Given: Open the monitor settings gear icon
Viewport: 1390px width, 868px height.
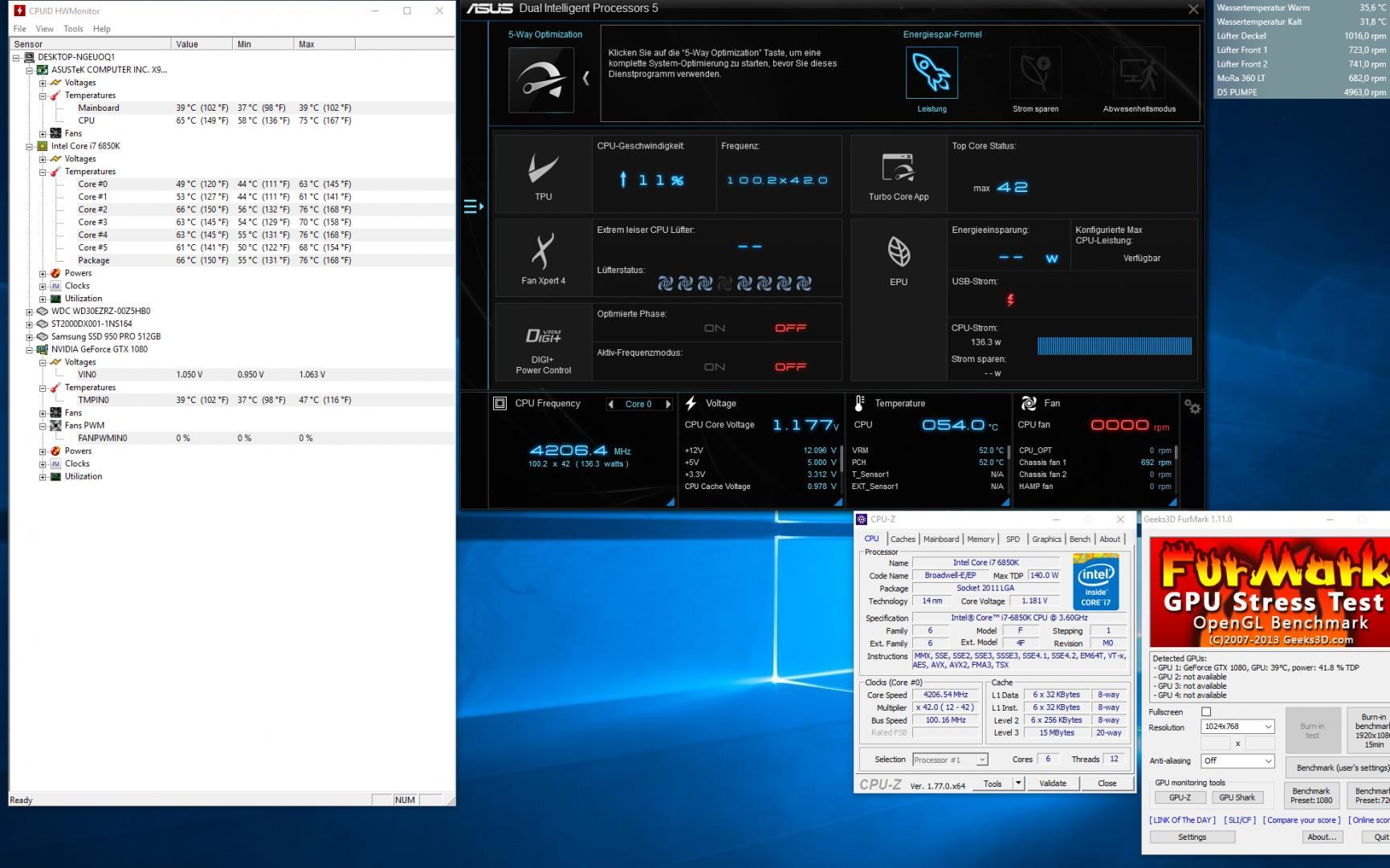Looking at the screenshot, I should (1192, 408).
